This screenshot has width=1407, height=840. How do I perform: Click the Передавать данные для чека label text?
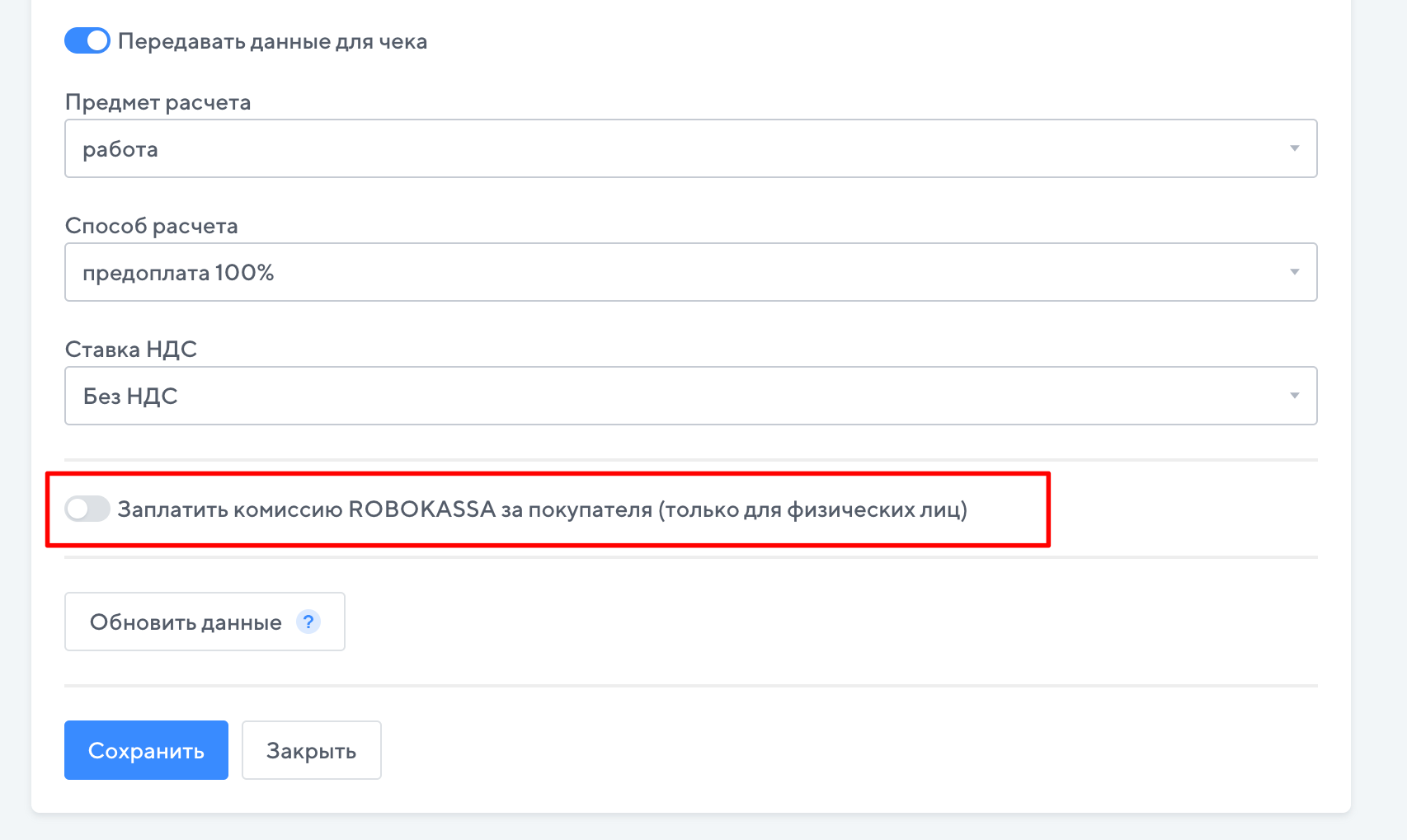coord(272,41)
